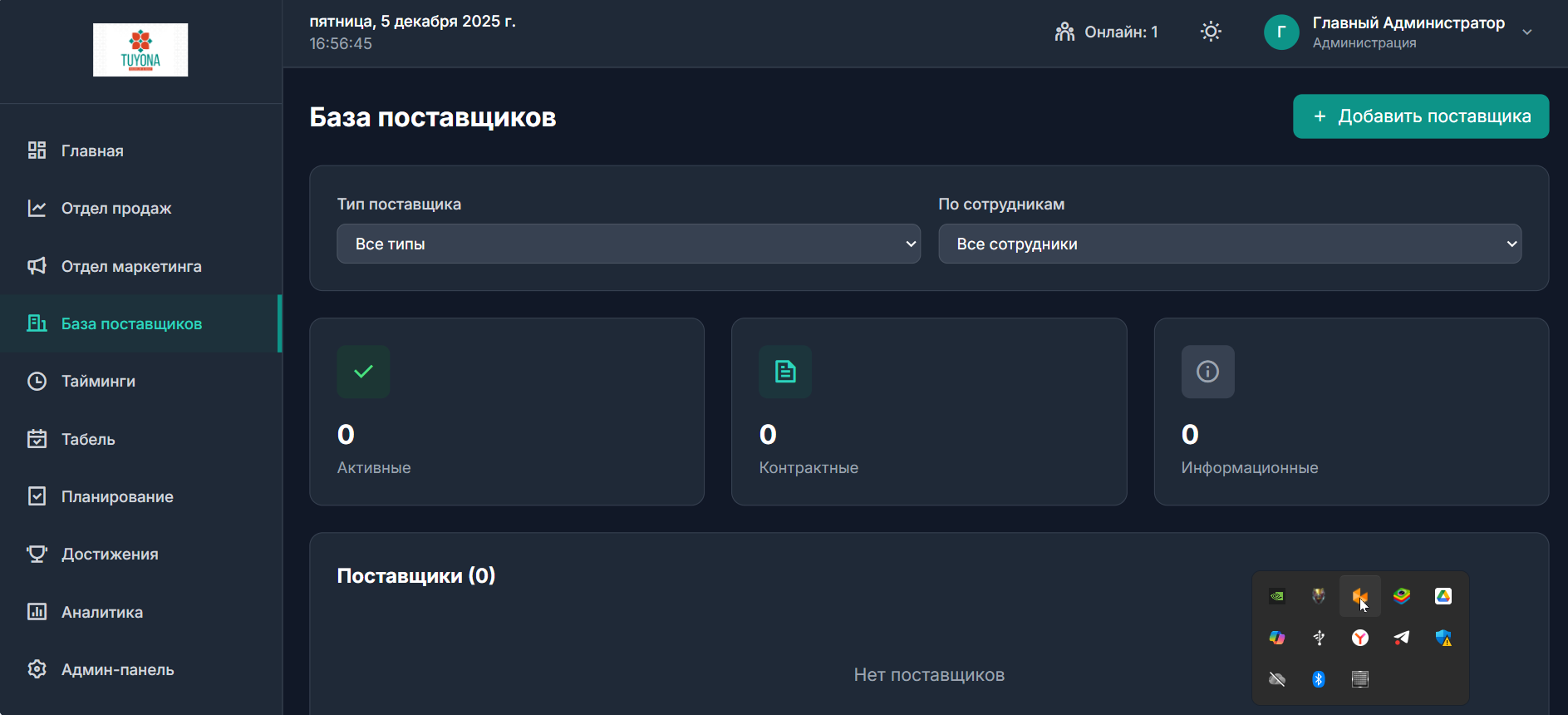Open Windows Security shield tray icon
The image size is (1568, 715).
point(1443,638)
